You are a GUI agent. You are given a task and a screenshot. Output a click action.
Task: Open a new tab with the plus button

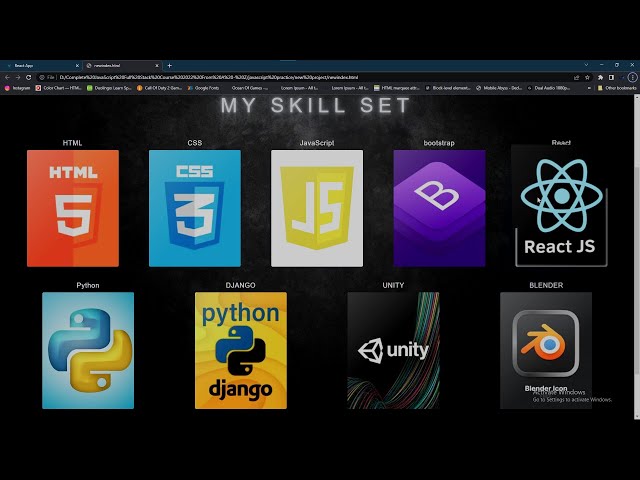pyautogui.click(x=169, y=65)
